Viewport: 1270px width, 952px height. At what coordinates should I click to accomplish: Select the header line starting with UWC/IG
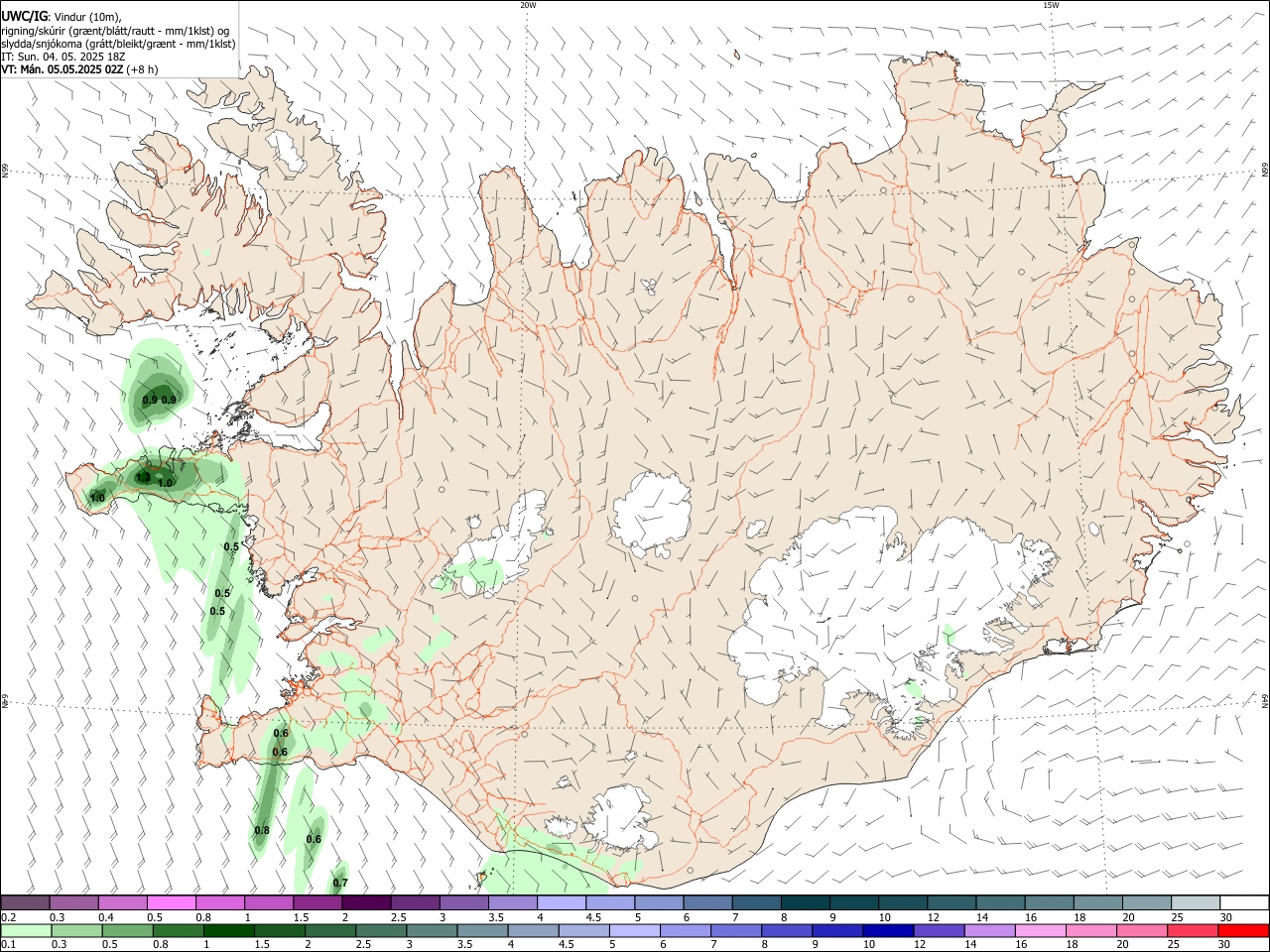[x=62, y=15]
